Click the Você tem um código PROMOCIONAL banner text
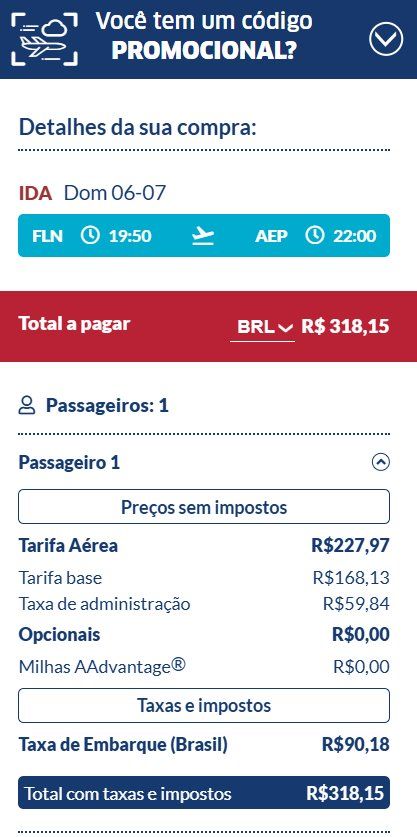The image size is (417, 837). tap(204, 35)
